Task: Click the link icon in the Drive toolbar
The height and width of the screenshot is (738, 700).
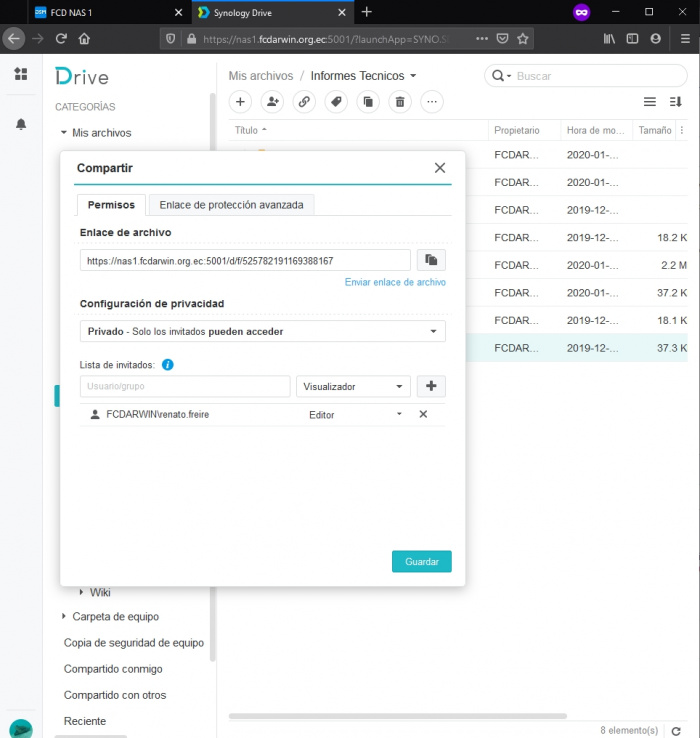Action: [304, 102]
